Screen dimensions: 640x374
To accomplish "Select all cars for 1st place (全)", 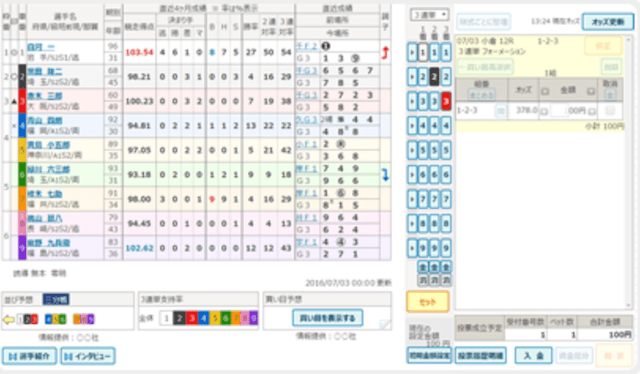I will [x=423, y=267].
